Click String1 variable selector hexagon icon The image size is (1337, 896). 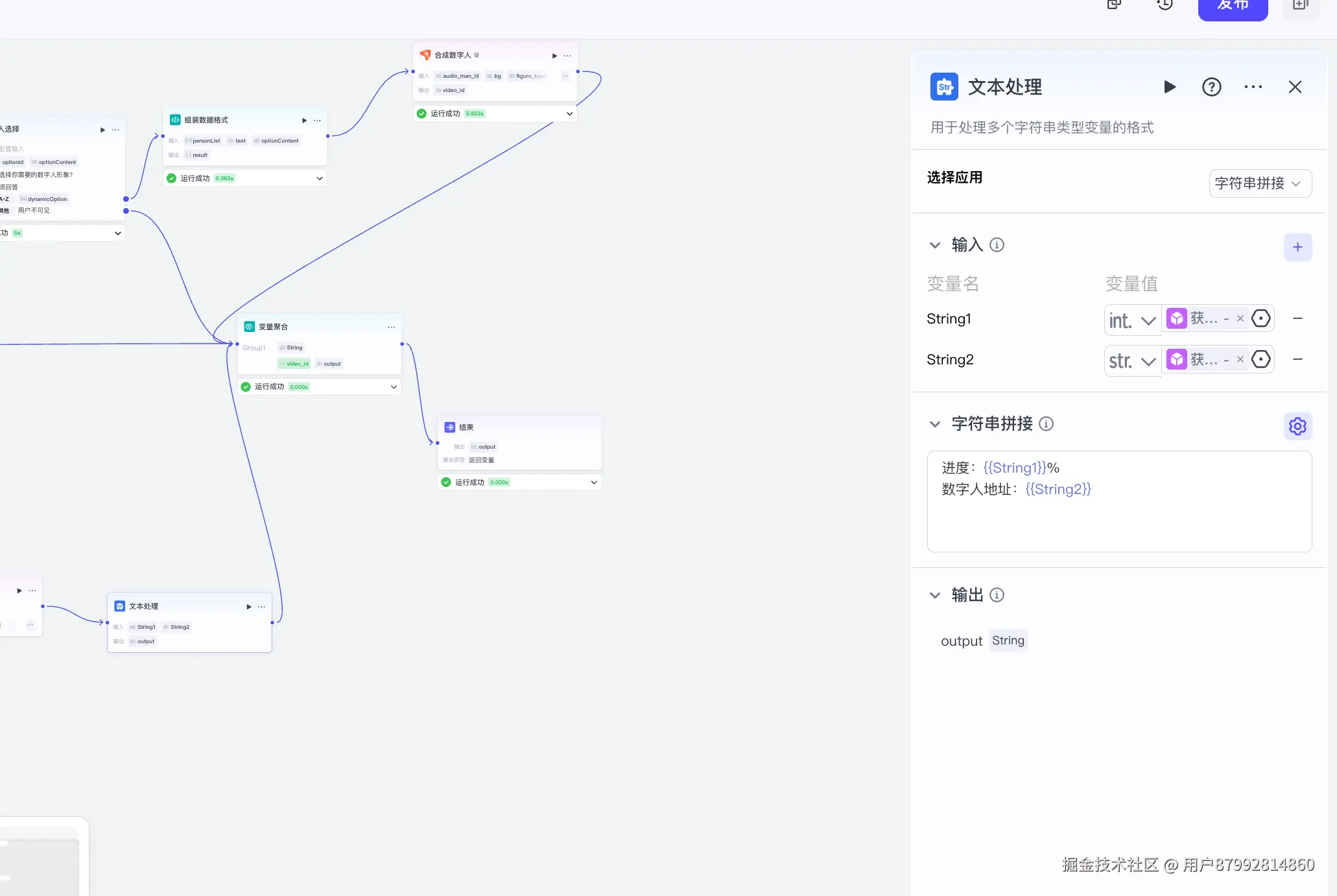click(x=1261, y=318)
